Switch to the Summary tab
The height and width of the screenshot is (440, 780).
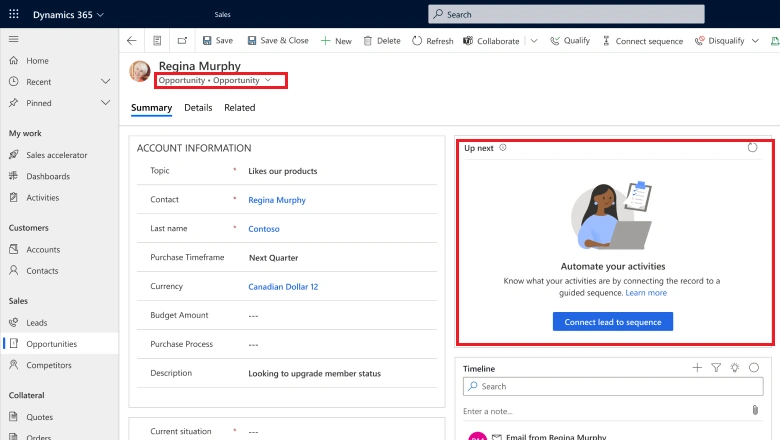tap(151, 108)
